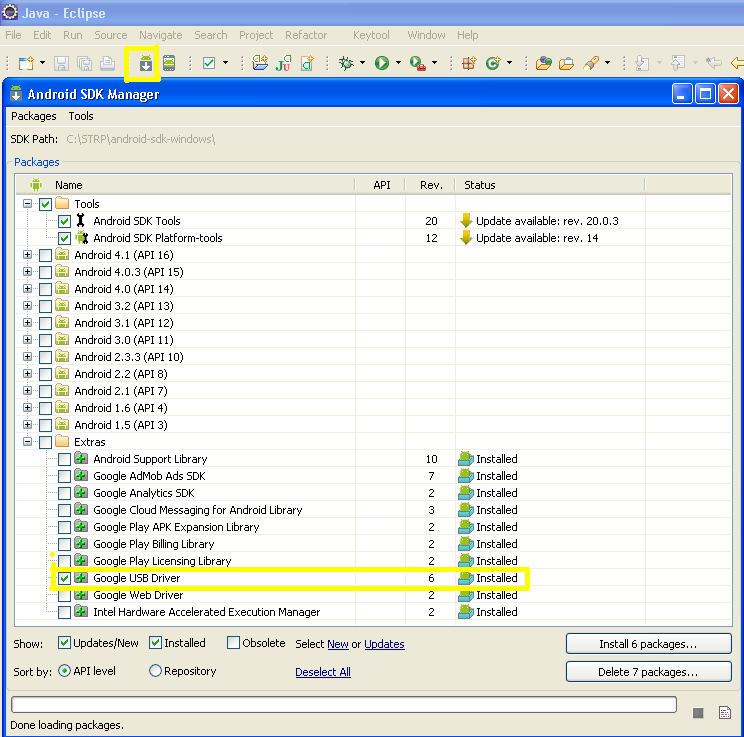Viewport: 744px width, 737px height.
Task: Check the Android 4.1 (API 16) checkbox
Action: click(x=46, y=255)
